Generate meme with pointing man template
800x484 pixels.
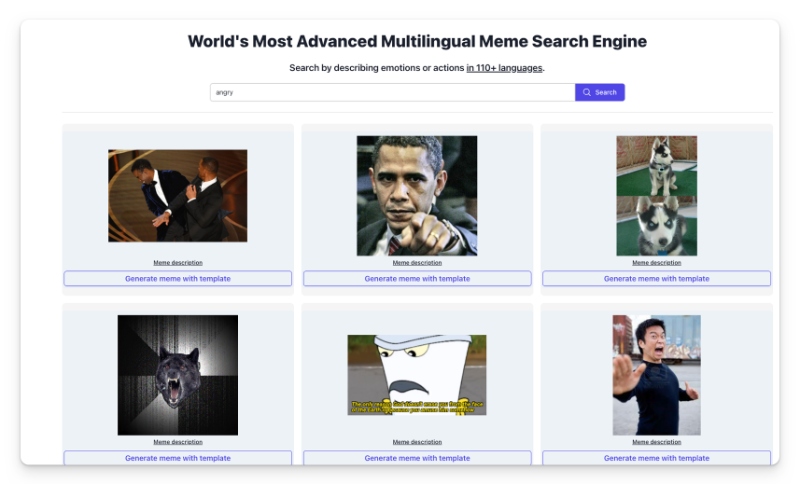click(417, 278)
